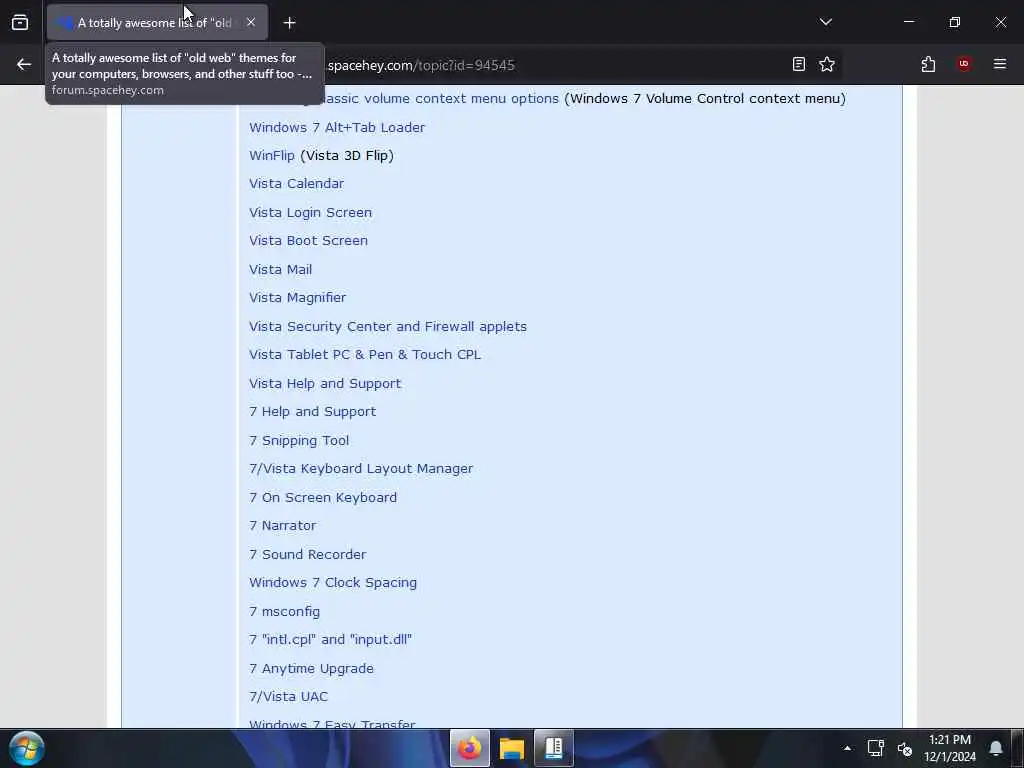The height and width of the screenshot is (768, 1024).
Task: Open Vista Boot Screen link
Action: pos(308,240)
